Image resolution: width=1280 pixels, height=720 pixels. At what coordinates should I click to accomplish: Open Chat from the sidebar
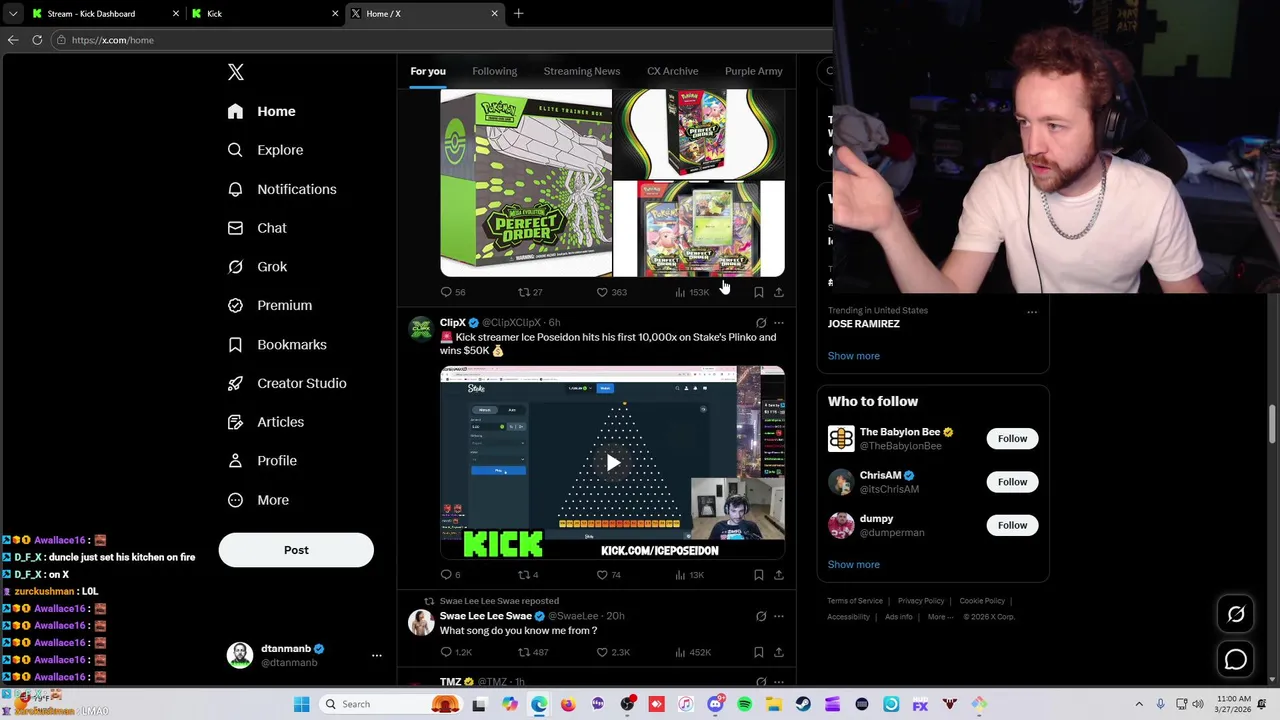pos(257,228)
